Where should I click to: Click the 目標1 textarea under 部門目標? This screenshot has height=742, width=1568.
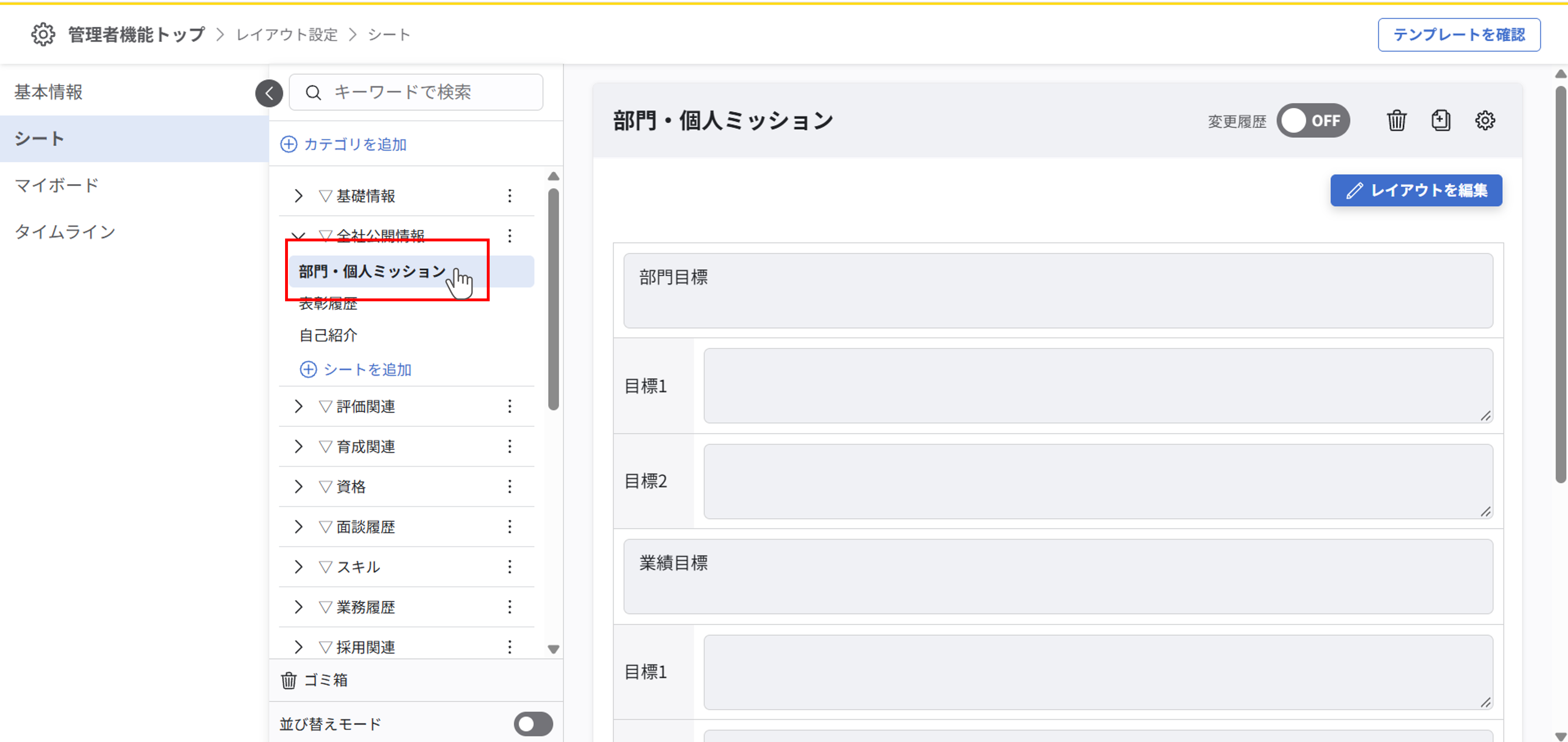[1098, 386]
